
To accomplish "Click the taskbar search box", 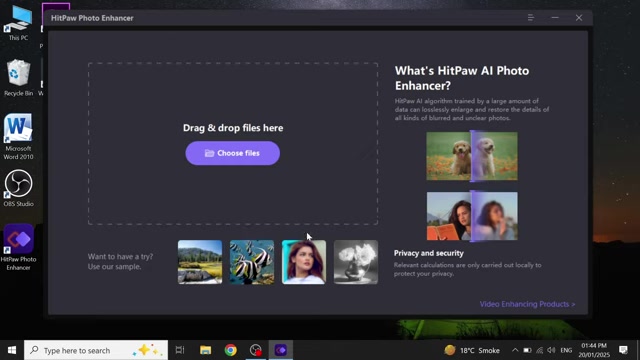I will [96, 350].
